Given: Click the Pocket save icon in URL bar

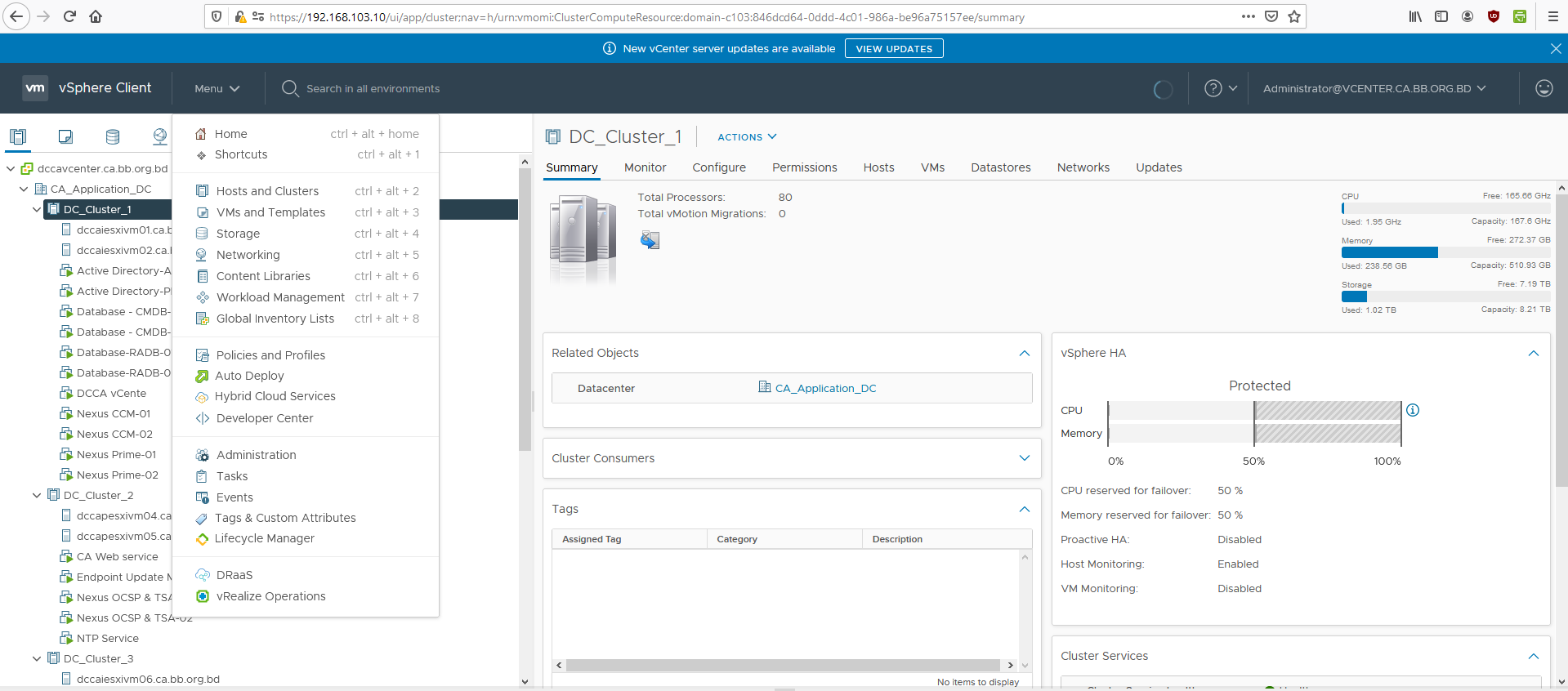Looking at the screenshot, I should [1271, 16].
